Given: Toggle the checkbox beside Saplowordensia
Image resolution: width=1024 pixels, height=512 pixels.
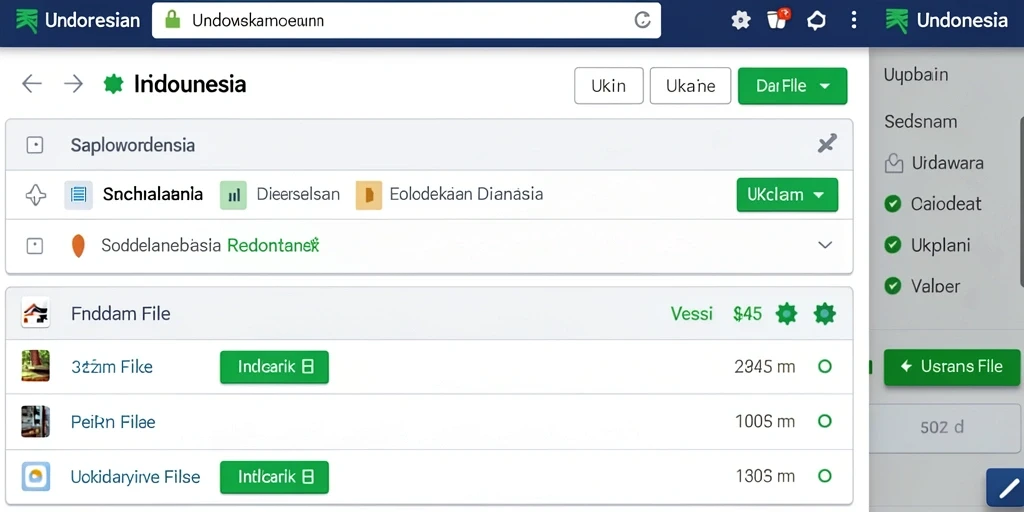Looking at the screenshot, I should [35, 145].
